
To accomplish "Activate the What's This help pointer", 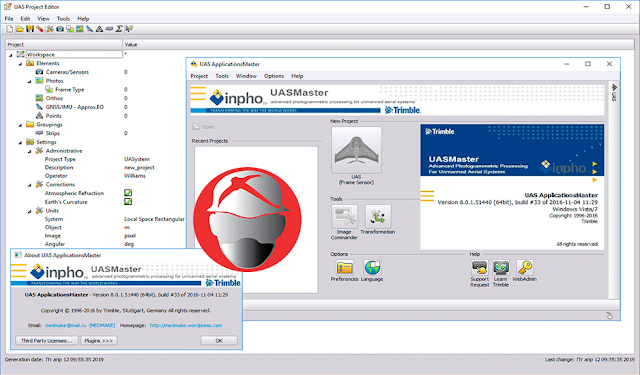I will click(x=129, y=29).
